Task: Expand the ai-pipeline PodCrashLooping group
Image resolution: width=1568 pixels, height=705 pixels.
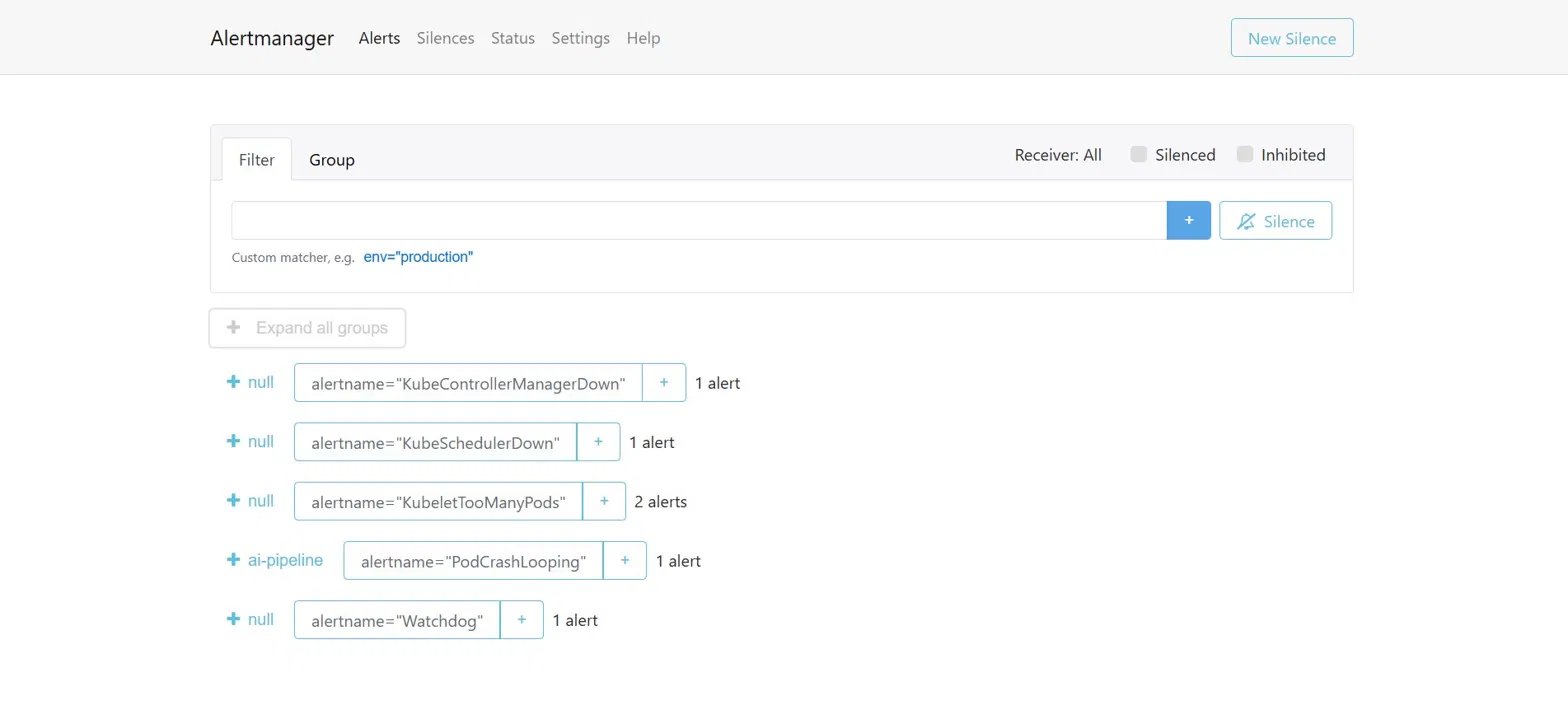Action: point(275,560)
